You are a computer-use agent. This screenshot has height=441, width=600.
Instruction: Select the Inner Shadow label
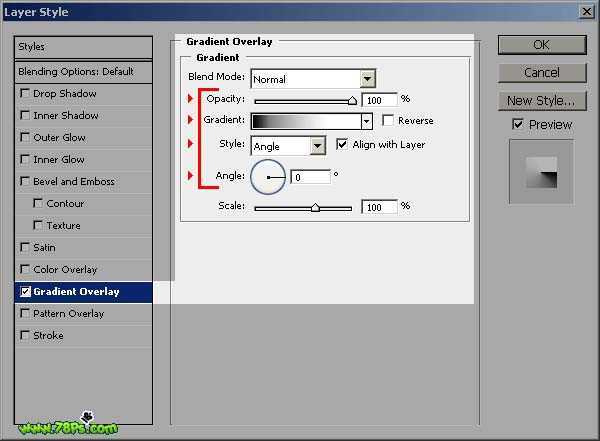(x=66, y=115)
